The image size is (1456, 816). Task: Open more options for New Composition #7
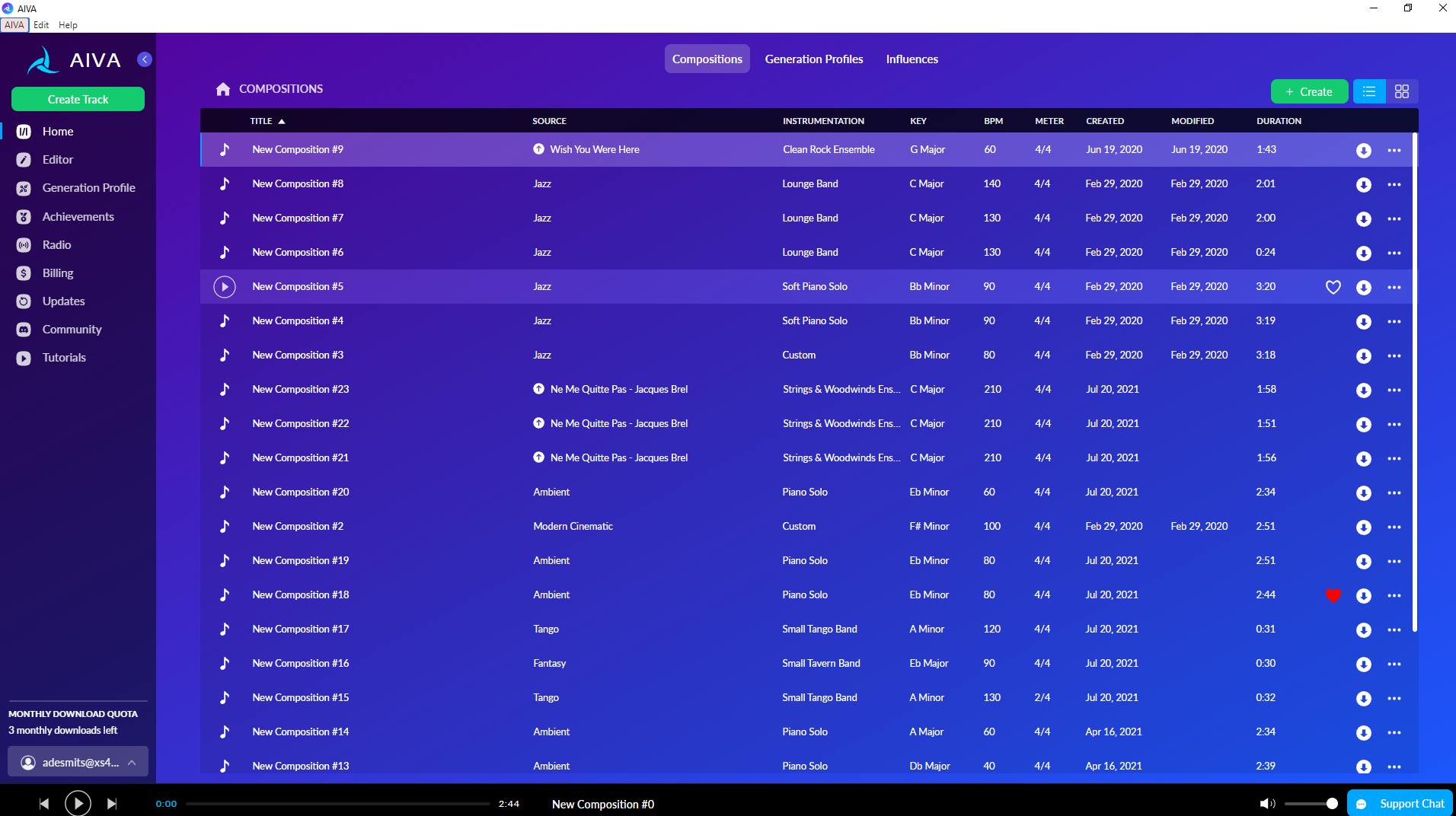1394,219
